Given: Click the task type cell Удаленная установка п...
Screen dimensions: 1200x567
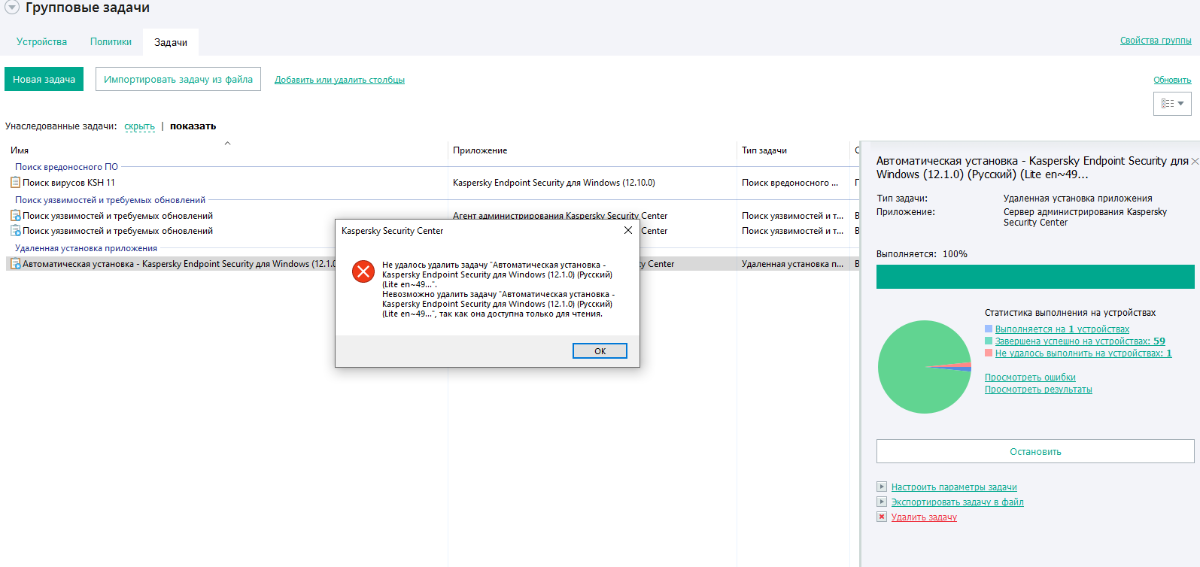Looking at the screenshot, I should pyautogui.click(x=793, y=264).
